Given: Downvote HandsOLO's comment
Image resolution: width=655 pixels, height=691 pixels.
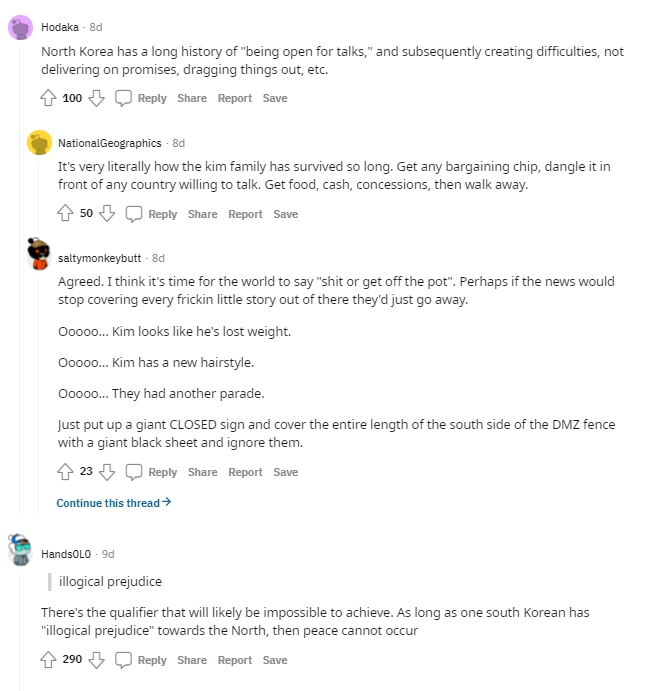Looking at the screenshot, I should [x=96, y=660].
